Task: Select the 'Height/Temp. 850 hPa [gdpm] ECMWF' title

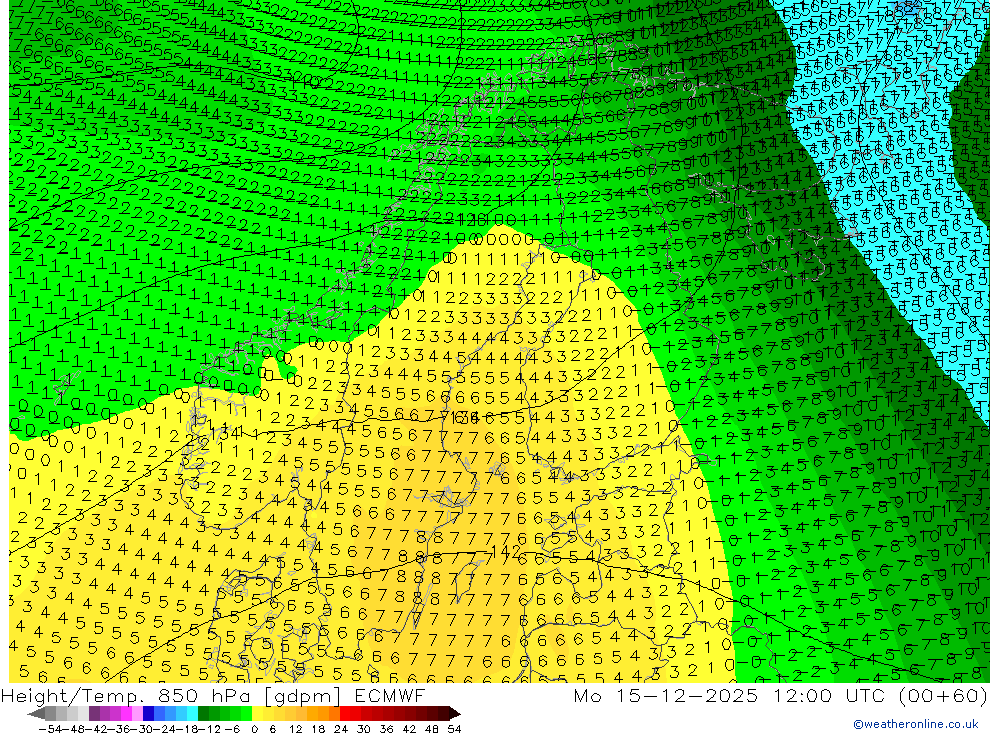Action: (213, 696)
